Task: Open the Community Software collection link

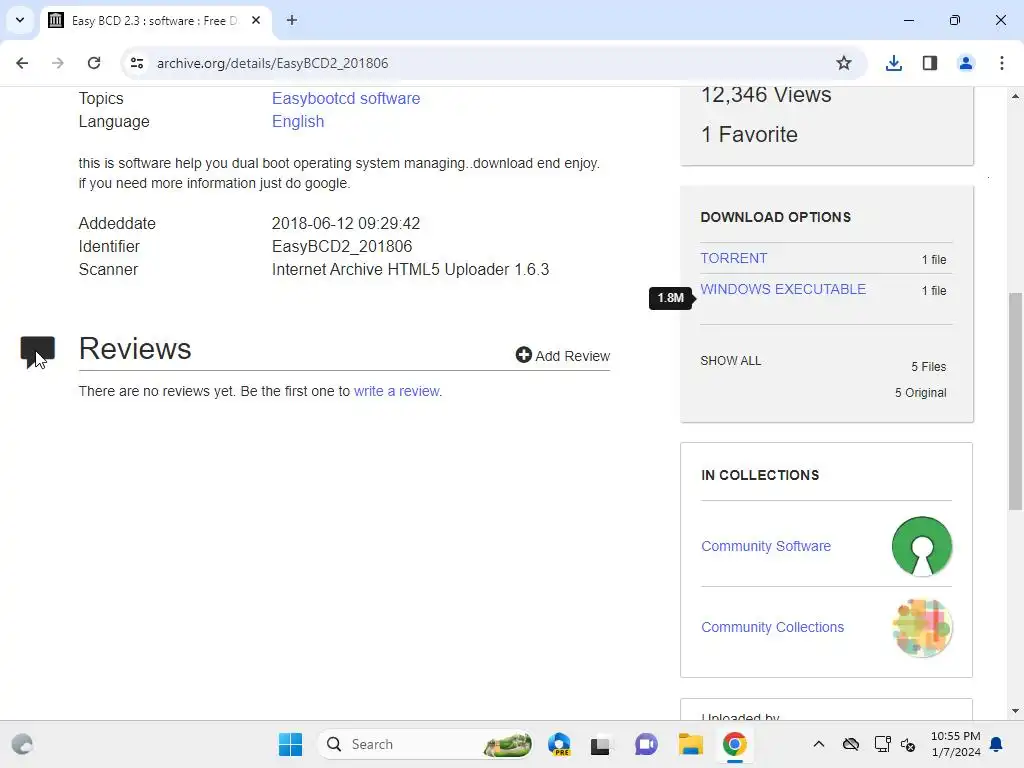Action: [765, 546]
